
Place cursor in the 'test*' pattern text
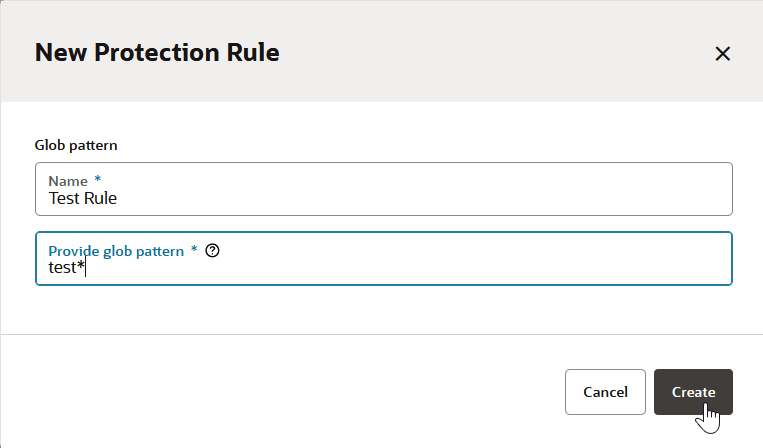(66, 268)
